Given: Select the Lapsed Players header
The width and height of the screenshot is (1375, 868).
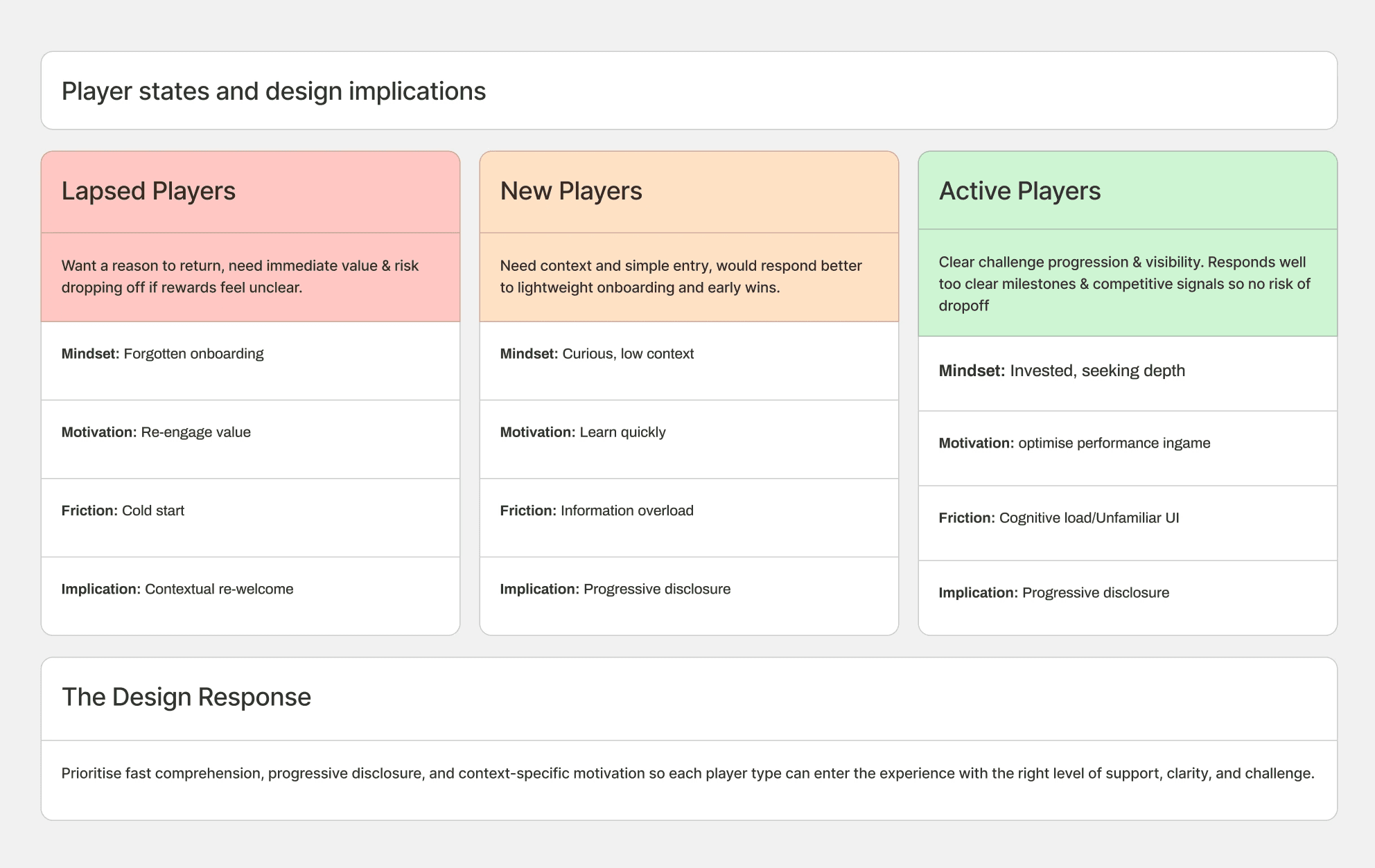Looking at the screenshot, I should tap(148, 191).
